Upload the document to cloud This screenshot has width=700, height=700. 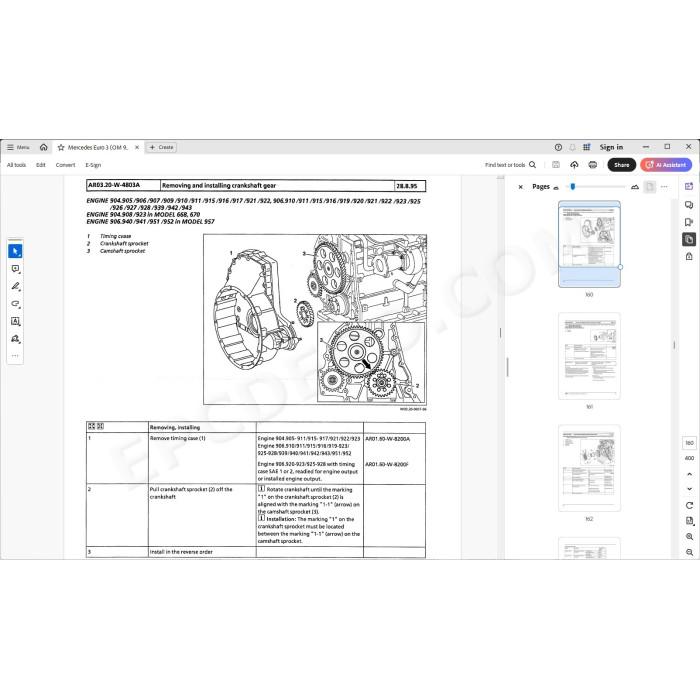[x=574, y=165]
